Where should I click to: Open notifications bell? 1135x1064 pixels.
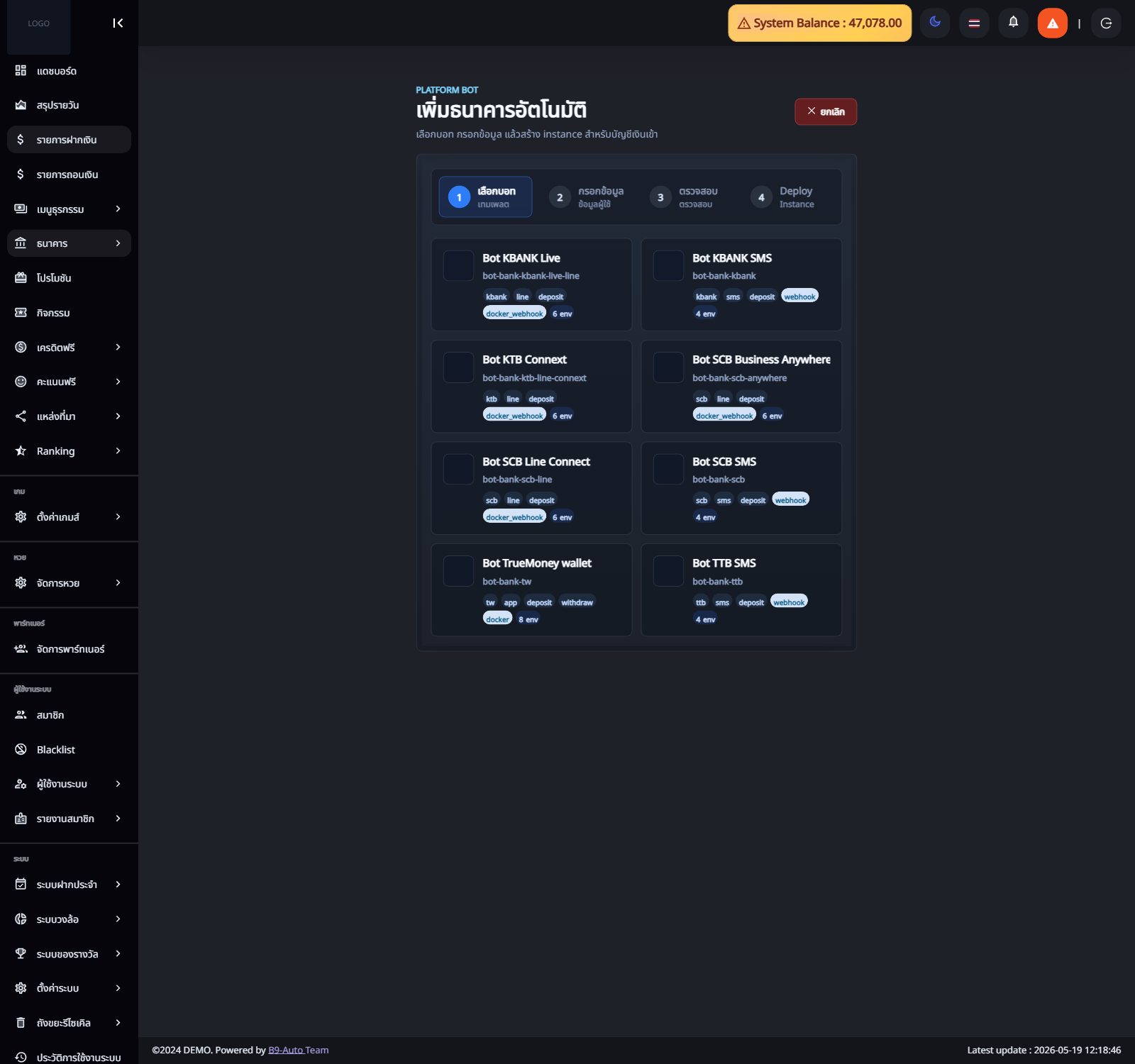[x=1013, y=23]
